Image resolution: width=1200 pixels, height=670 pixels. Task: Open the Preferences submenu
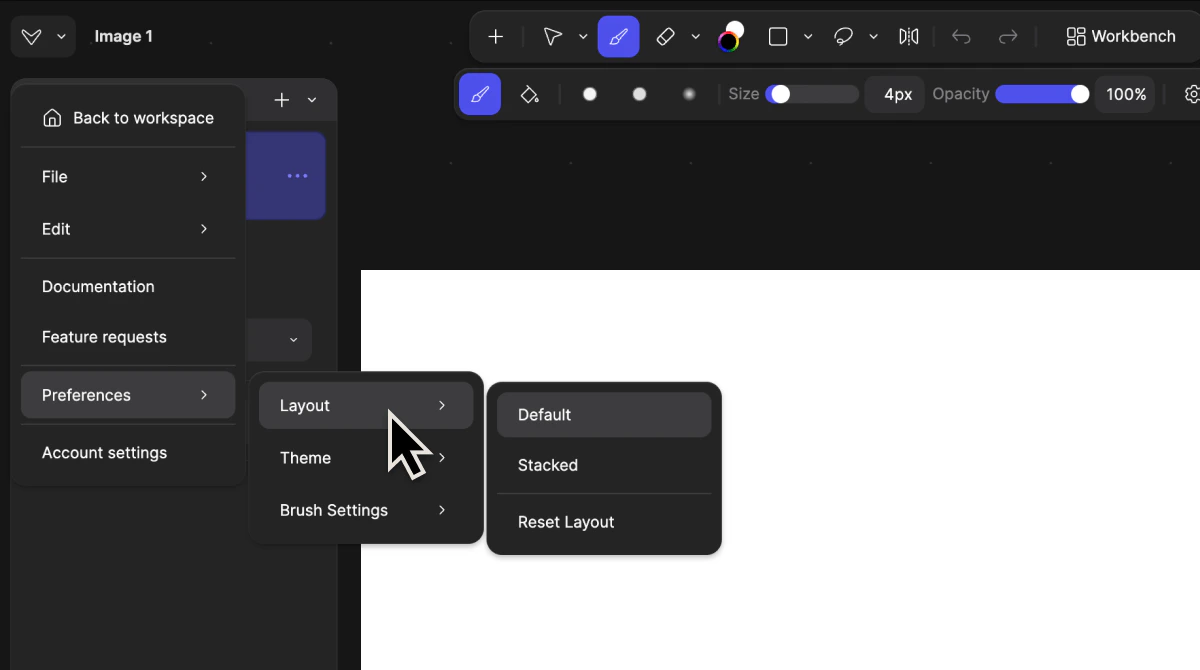(x=128, y=395)
